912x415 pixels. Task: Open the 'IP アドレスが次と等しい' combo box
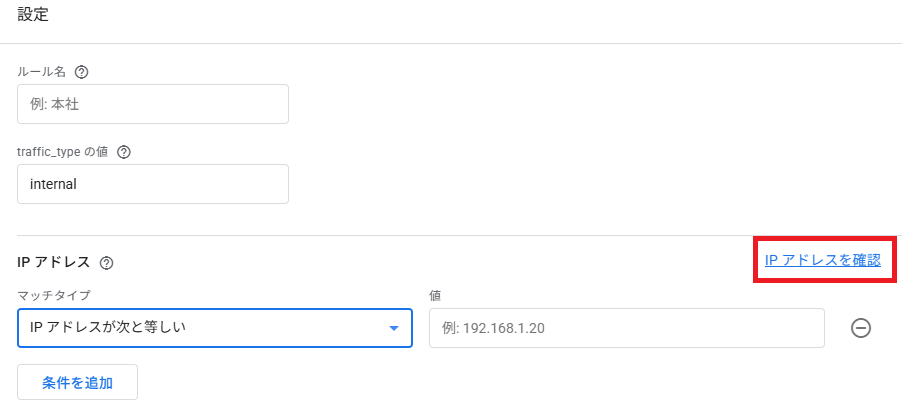215,328
